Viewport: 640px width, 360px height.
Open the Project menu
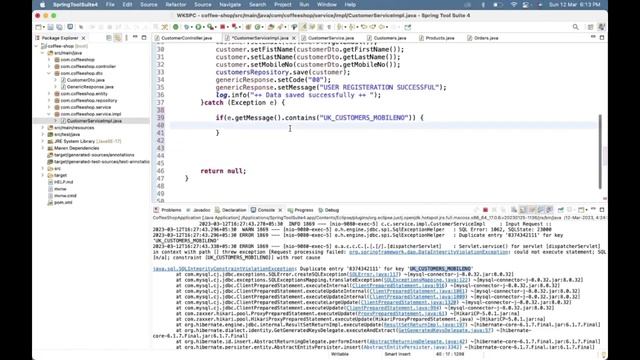pyautogui.click(x=282, y=4)
